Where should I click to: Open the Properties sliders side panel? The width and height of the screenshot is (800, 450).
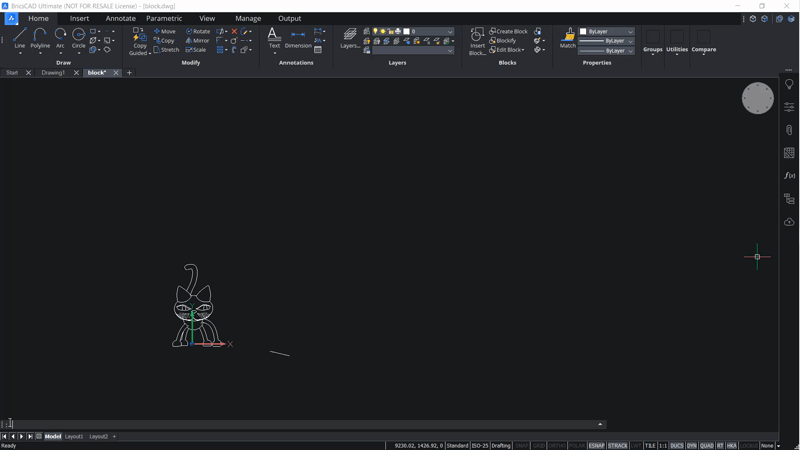coord(789,107)
